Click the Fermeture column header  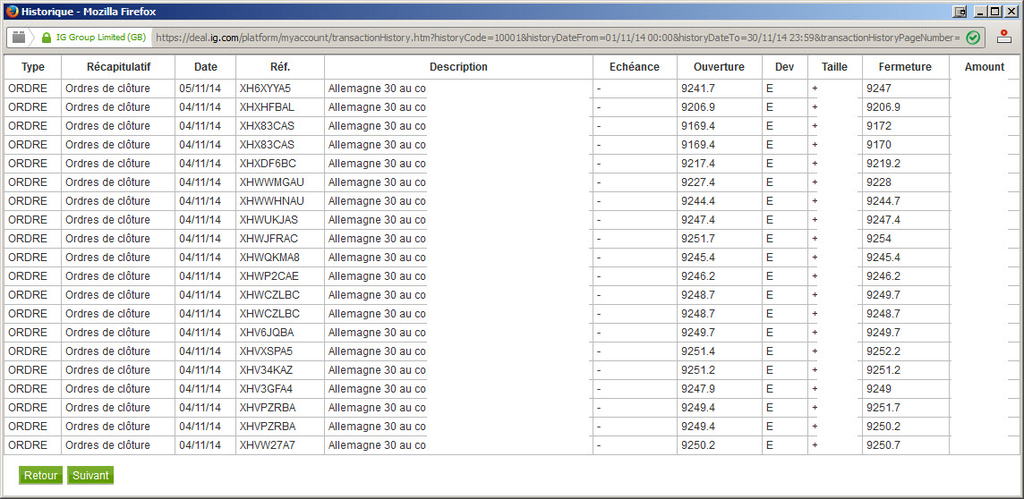pyautogui.click(x=905, y=67)
